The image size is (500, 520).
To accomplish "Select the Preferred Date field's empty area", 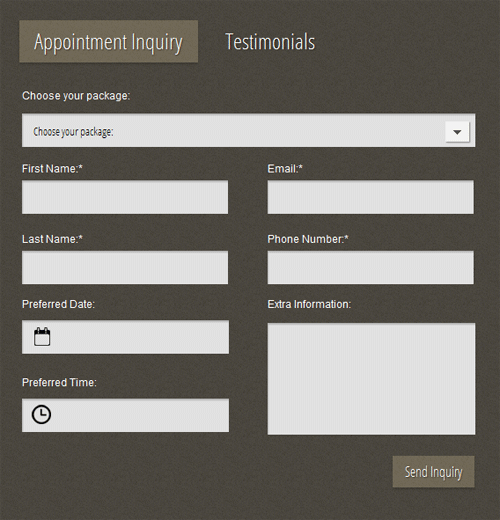I will (x=140, y=337).
